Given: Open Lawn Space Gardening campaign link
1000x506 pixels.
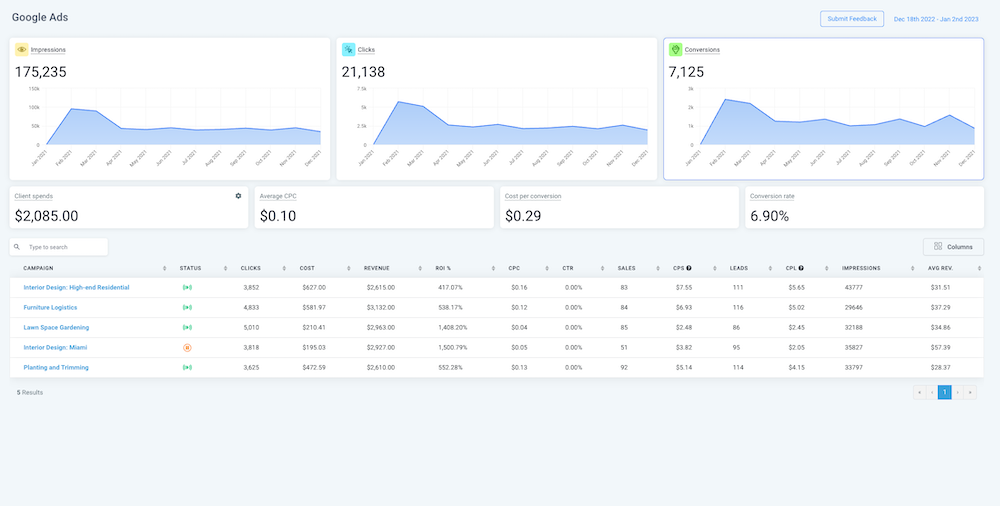Looking at the screenshot, I should click(56, 327).
